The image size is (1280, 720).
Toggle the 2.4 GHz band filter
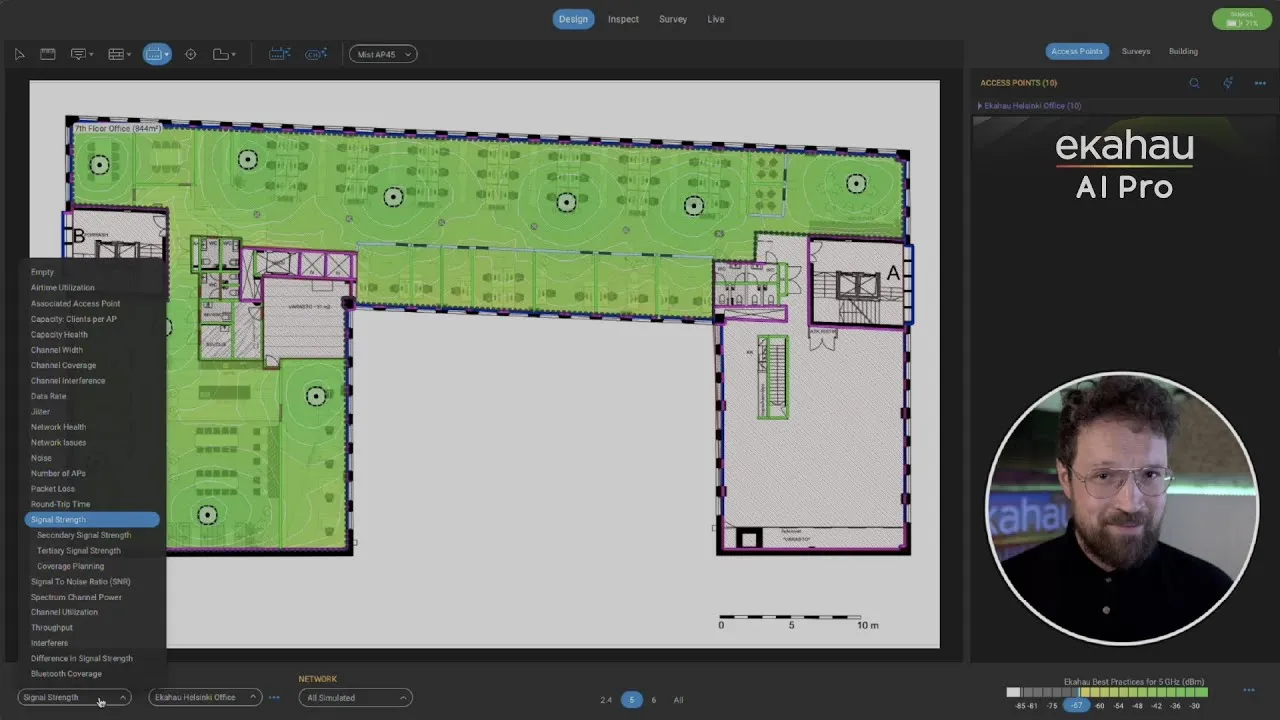[x=606, y=700]
